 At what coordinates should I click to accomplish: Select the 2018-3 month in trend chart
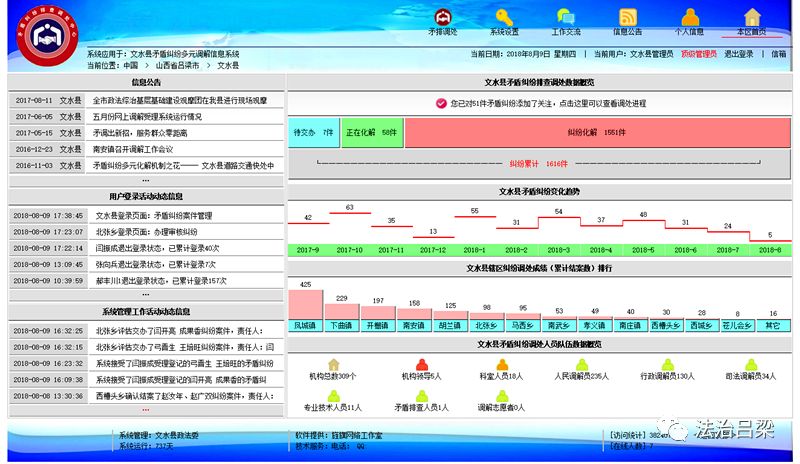pyautogui.click(x=558, y=249)
